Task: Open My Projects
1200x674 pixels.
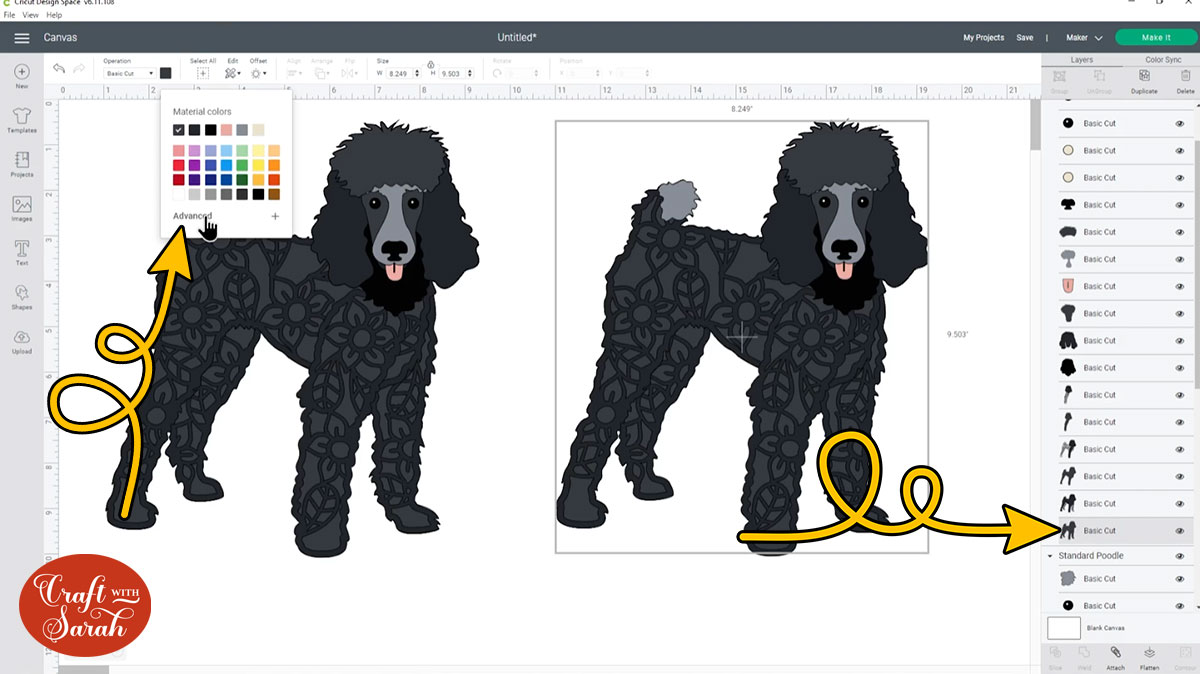Action: (983, 38)
